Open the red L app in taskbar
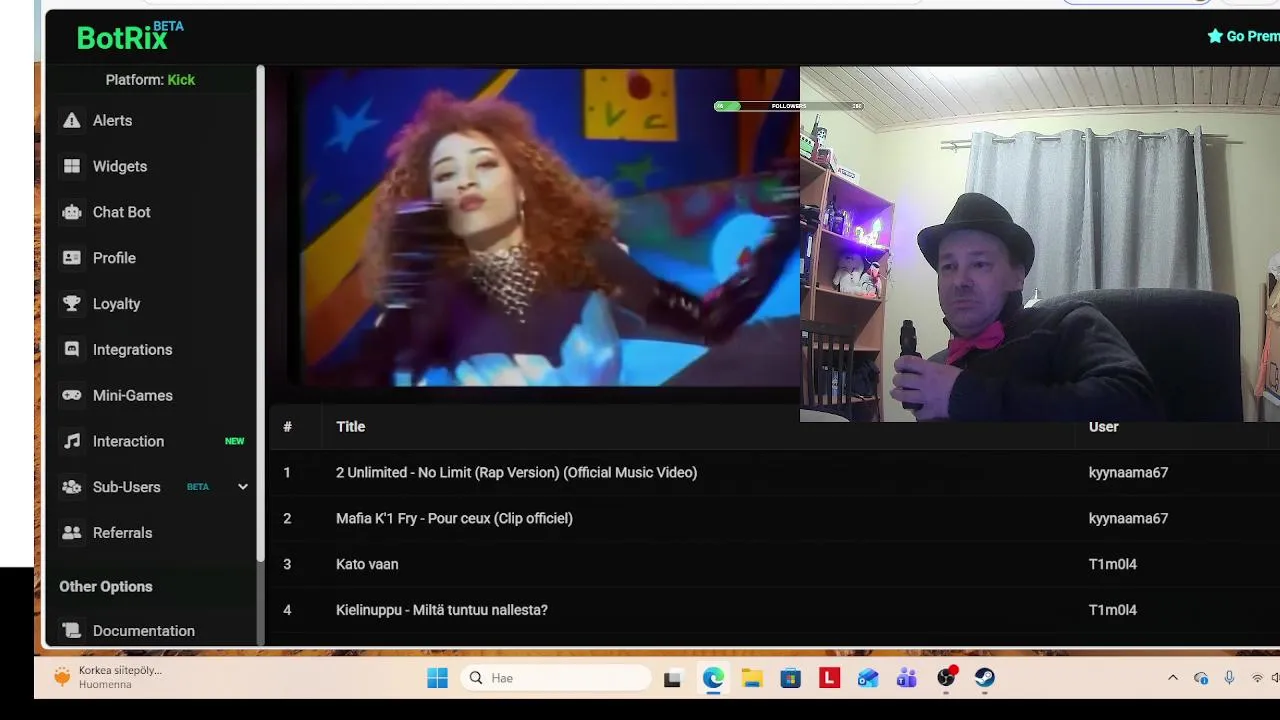This screenshot has height=720, width=1280. click(829, 678)
